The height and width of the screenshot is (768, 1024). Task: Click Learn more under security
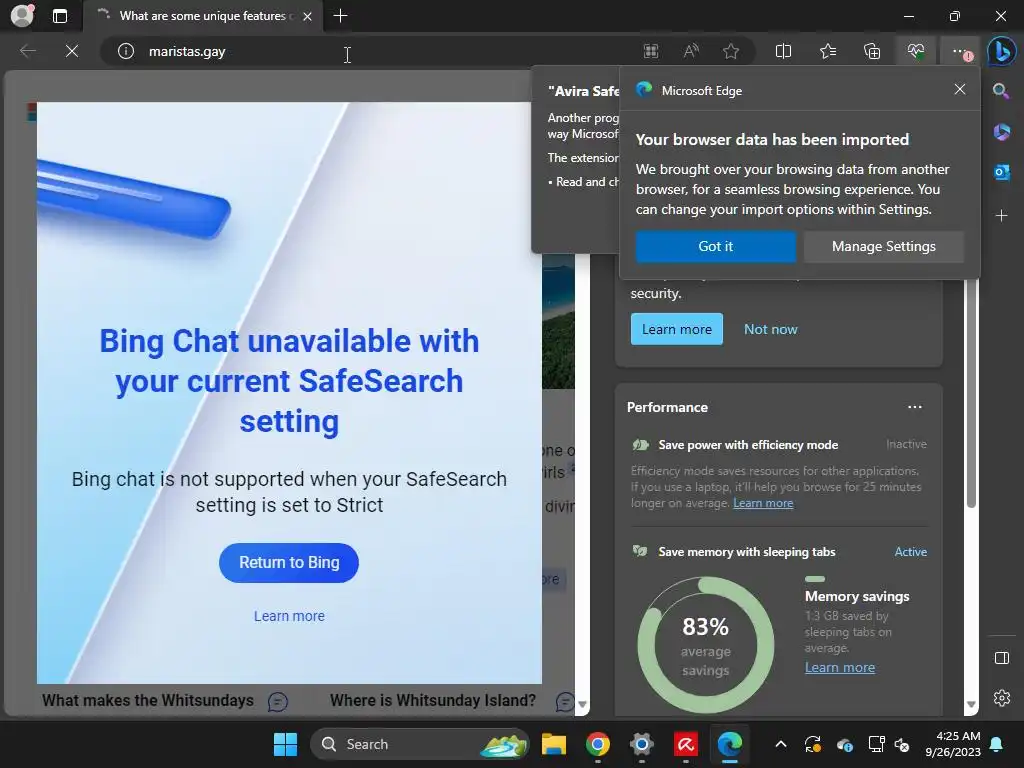click(677, 329)
